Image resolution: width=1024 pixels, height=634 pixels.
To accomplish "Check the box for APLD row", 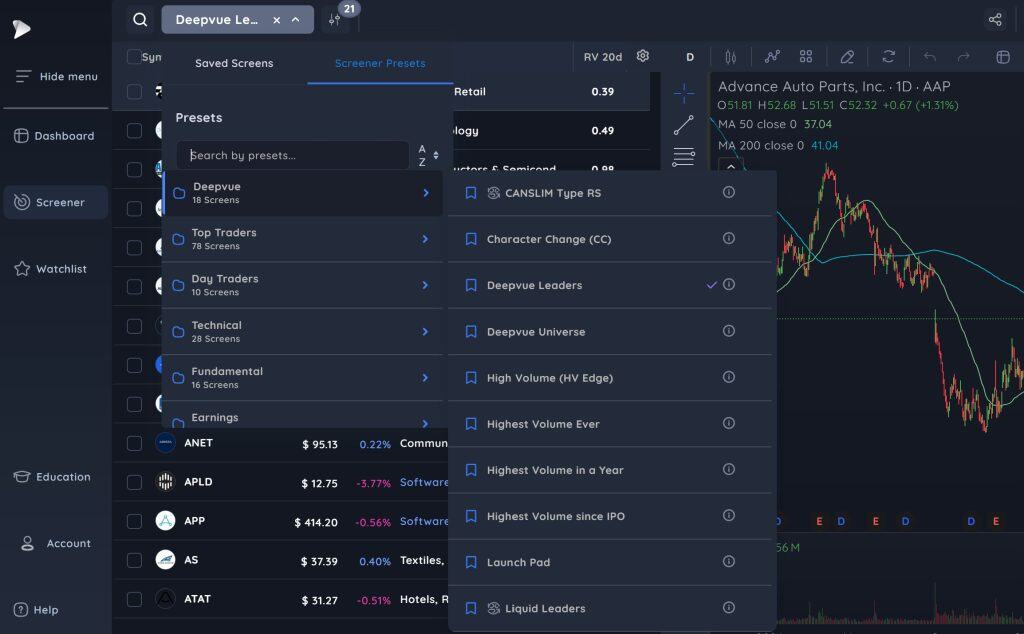I will (x=134, y=483).
